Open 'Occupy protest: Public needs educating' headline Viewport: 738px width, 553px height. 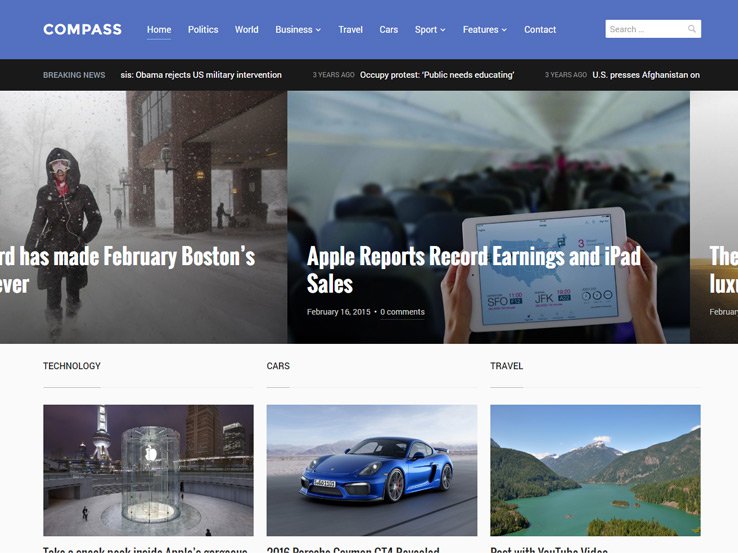[437, 75]
